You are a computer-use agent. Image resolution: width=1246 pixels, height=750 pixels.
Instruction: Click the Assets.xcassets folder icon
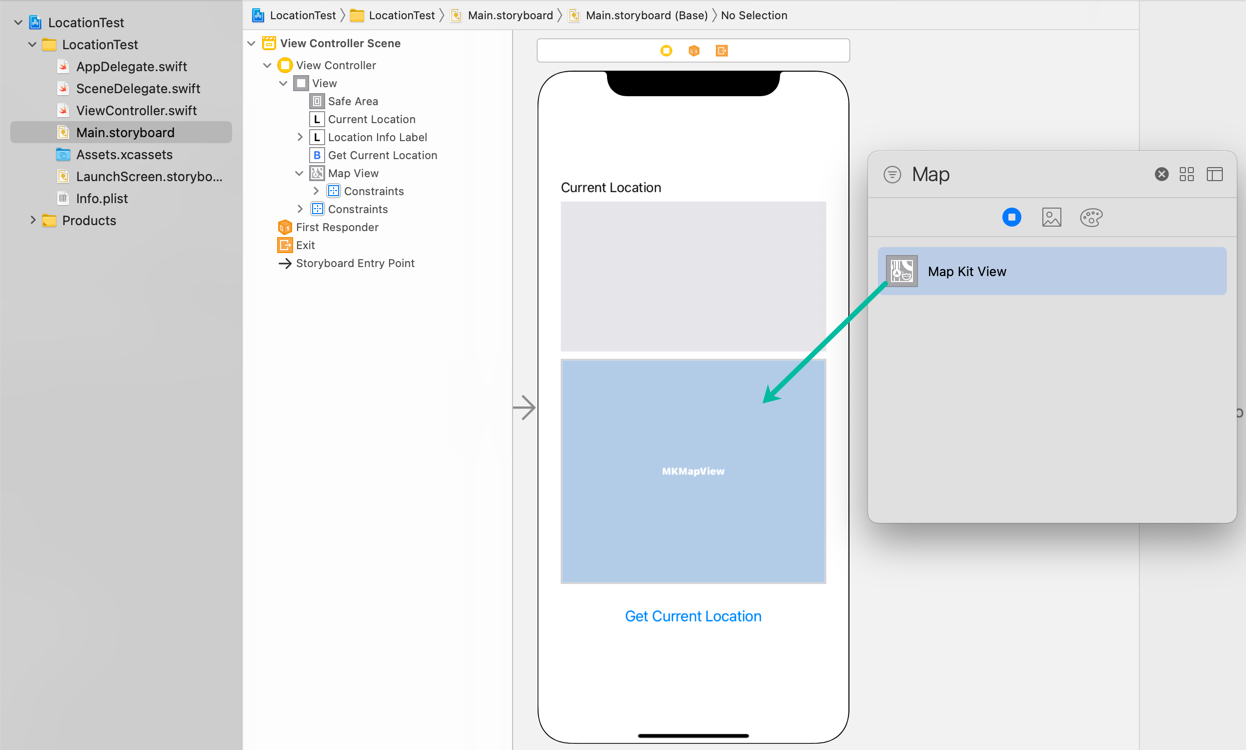click(63, 155)
